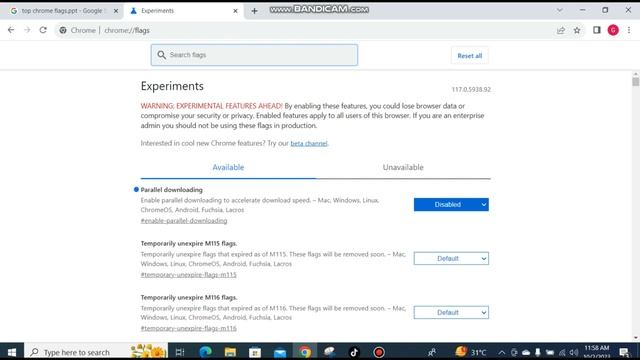The height and width of the screenshot is (360, 640).
Task: Open File Explorer from taskbar
Action: (230, 352)
